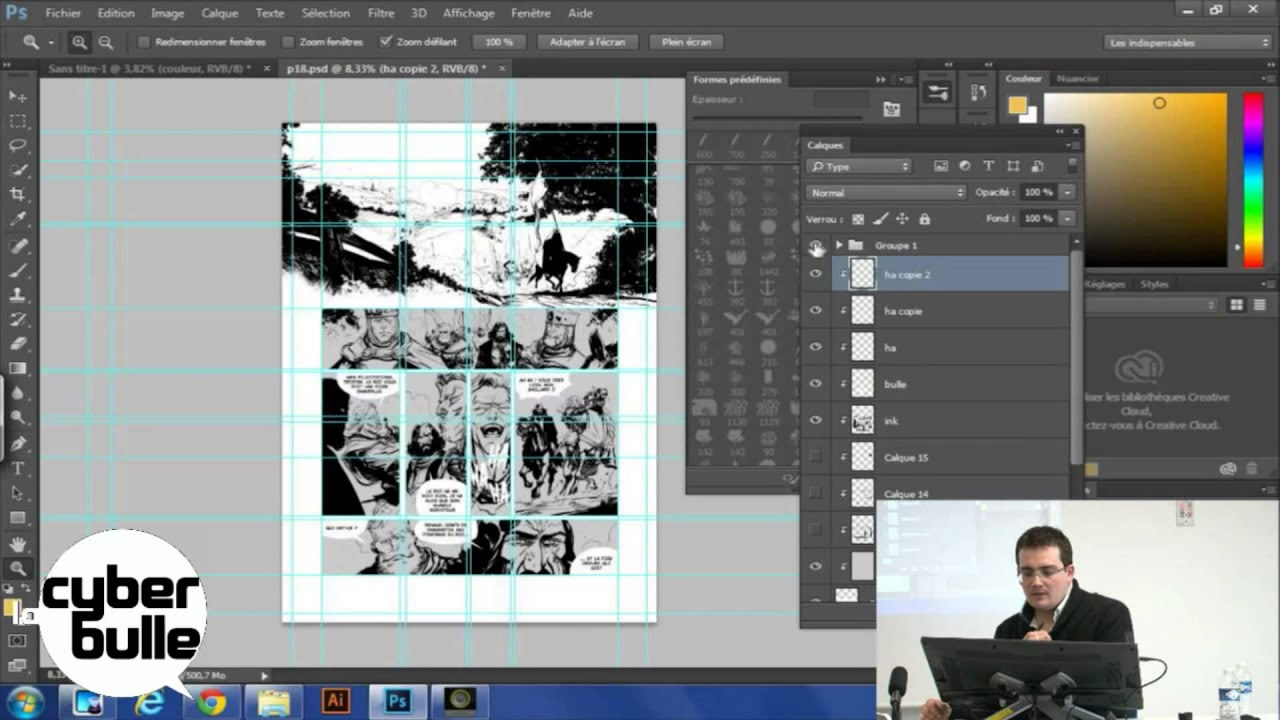
Task: Click the zoom-out magnifier in options bar
Action: point(105,42)
